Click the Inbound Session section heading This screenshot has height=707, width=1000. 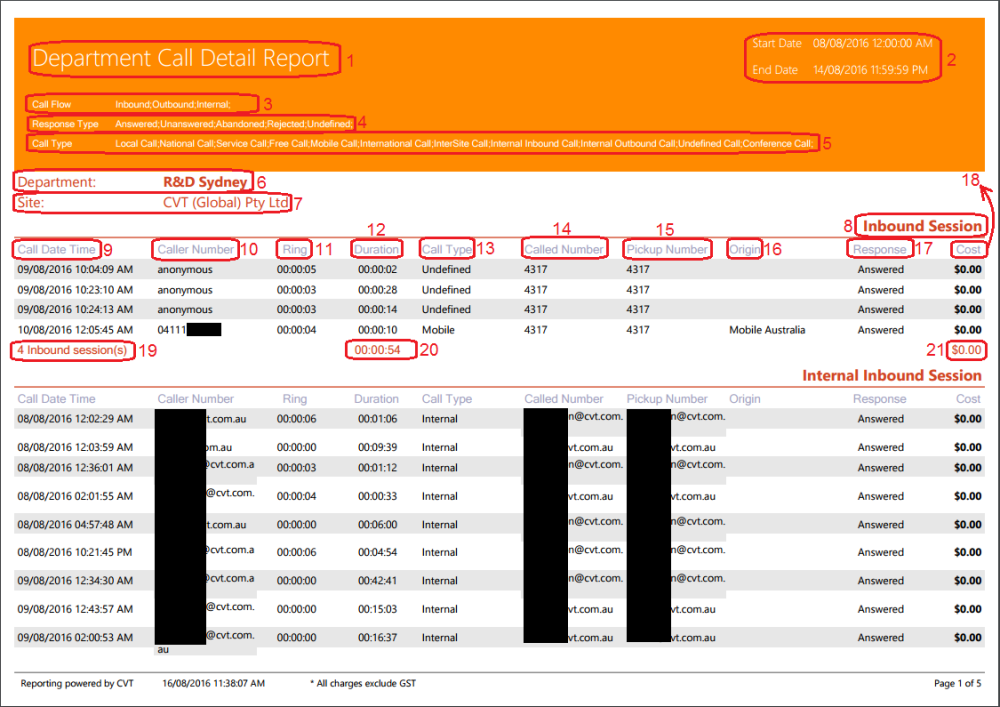pyautogui.click(x=922, y=226)
